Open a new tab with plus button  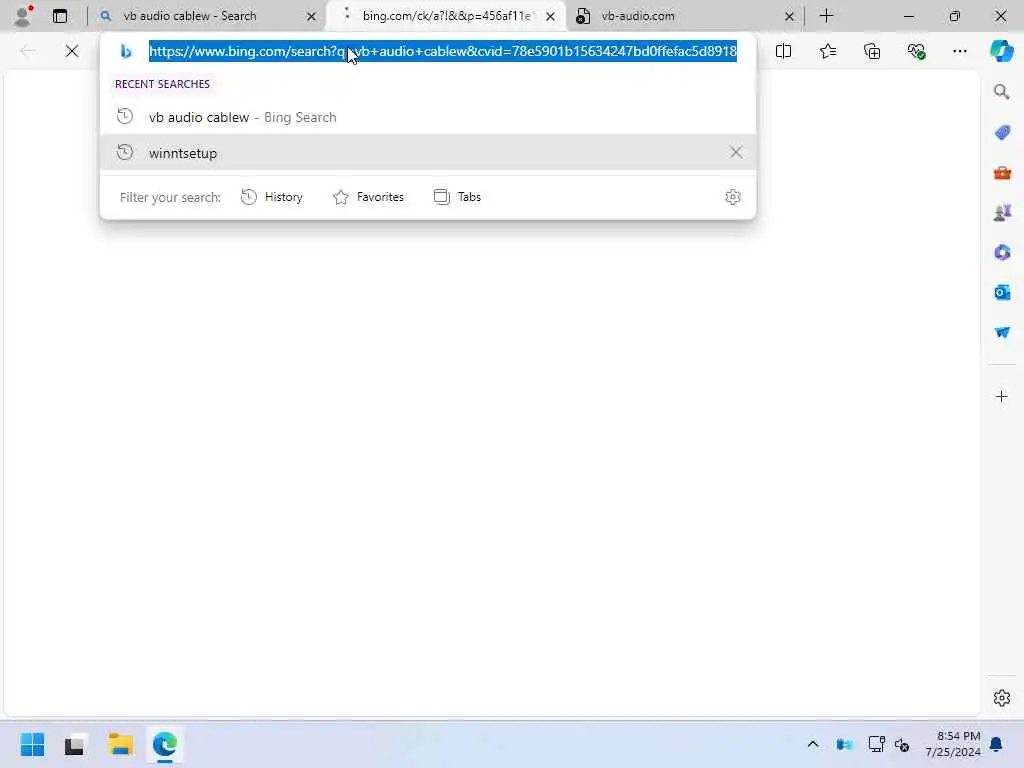pyautogui.click(x=826, y=16)
